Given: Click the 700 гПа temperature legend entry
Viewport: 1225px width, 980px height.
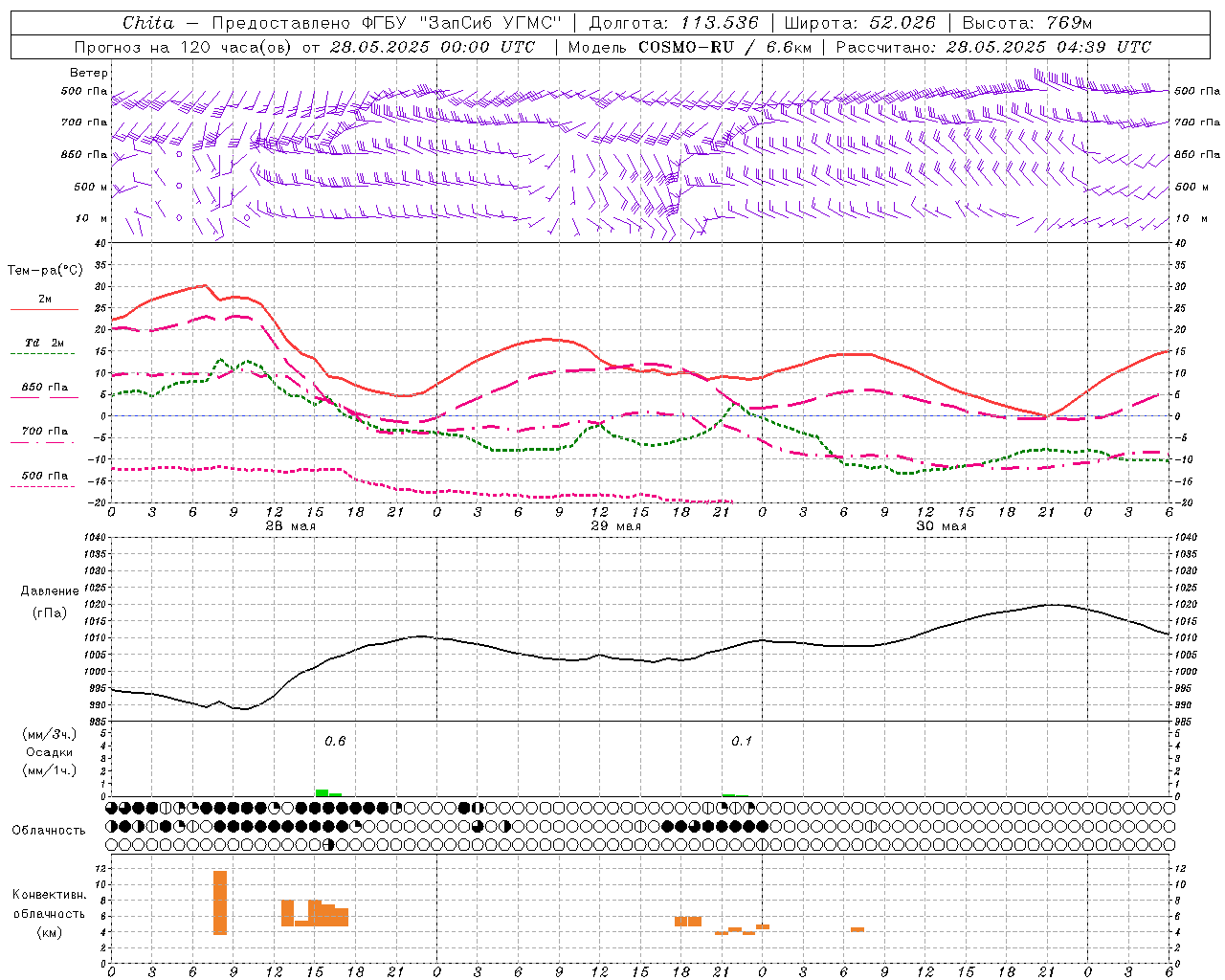Looking at the screenshot, I should click(45, 431).
